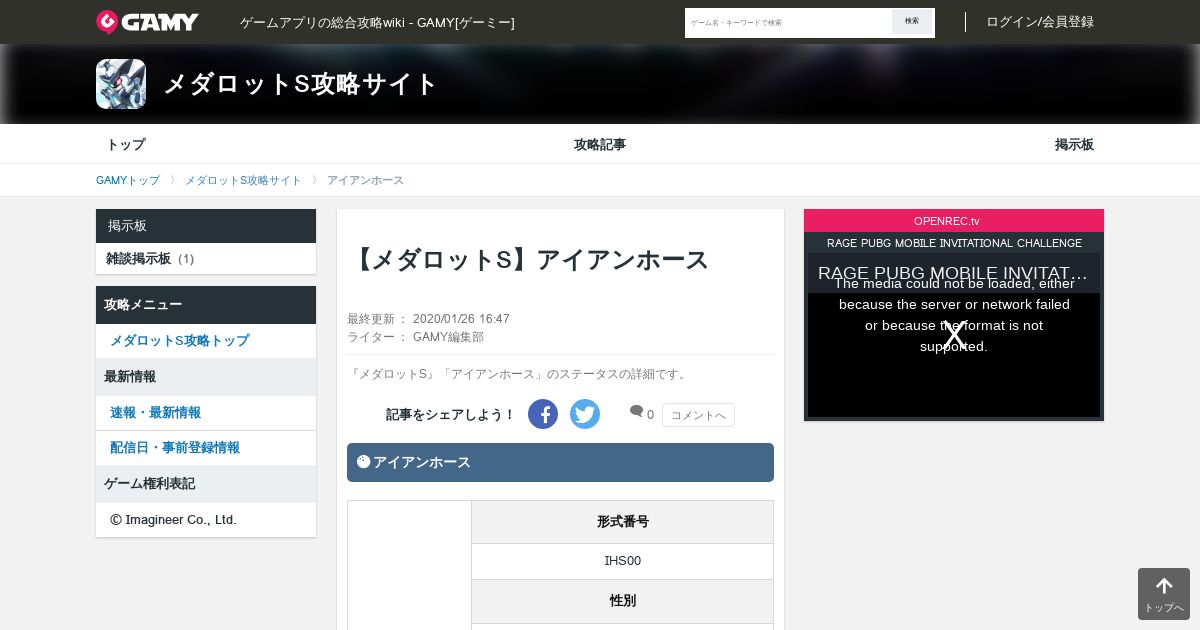This screenshot has width=1200, height=630.
Task: Click the コメントへ button
Action: (698, 415)
